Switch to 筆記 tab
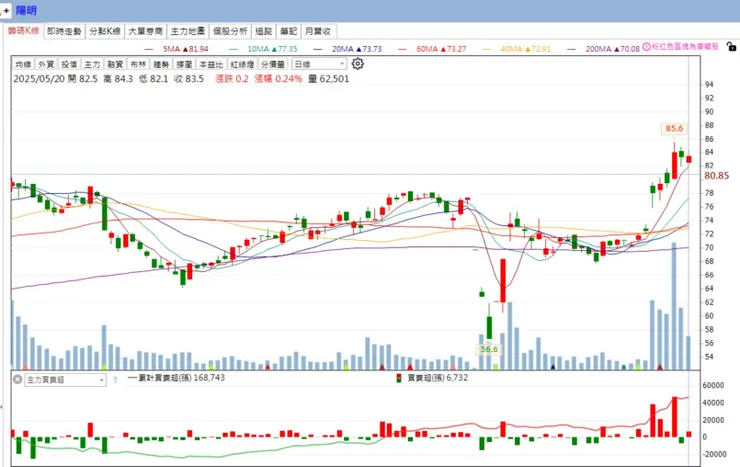Screen dimensions: 740x467 point(288,31)
